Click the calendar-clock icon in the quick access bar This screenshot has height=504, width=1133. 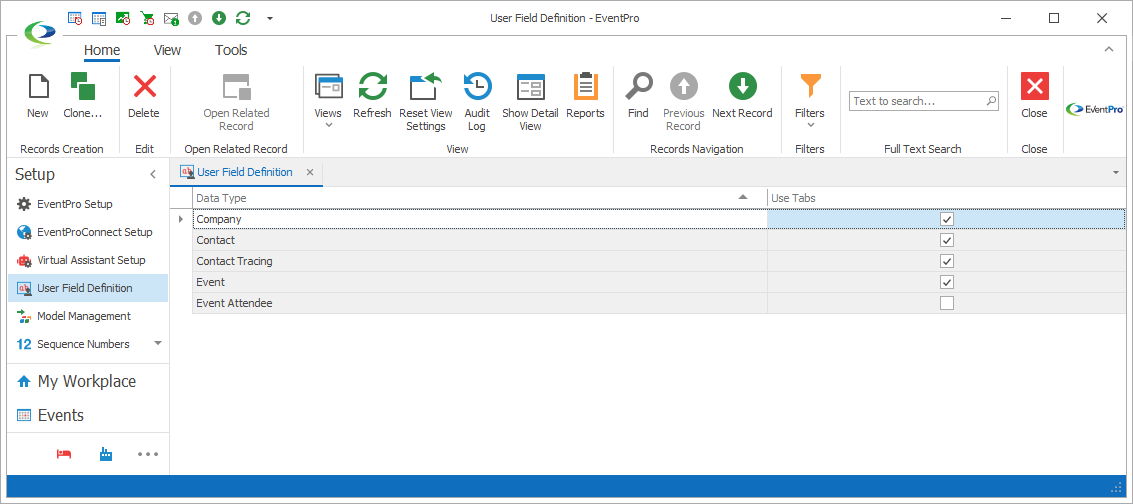click(x=74, y=19)
